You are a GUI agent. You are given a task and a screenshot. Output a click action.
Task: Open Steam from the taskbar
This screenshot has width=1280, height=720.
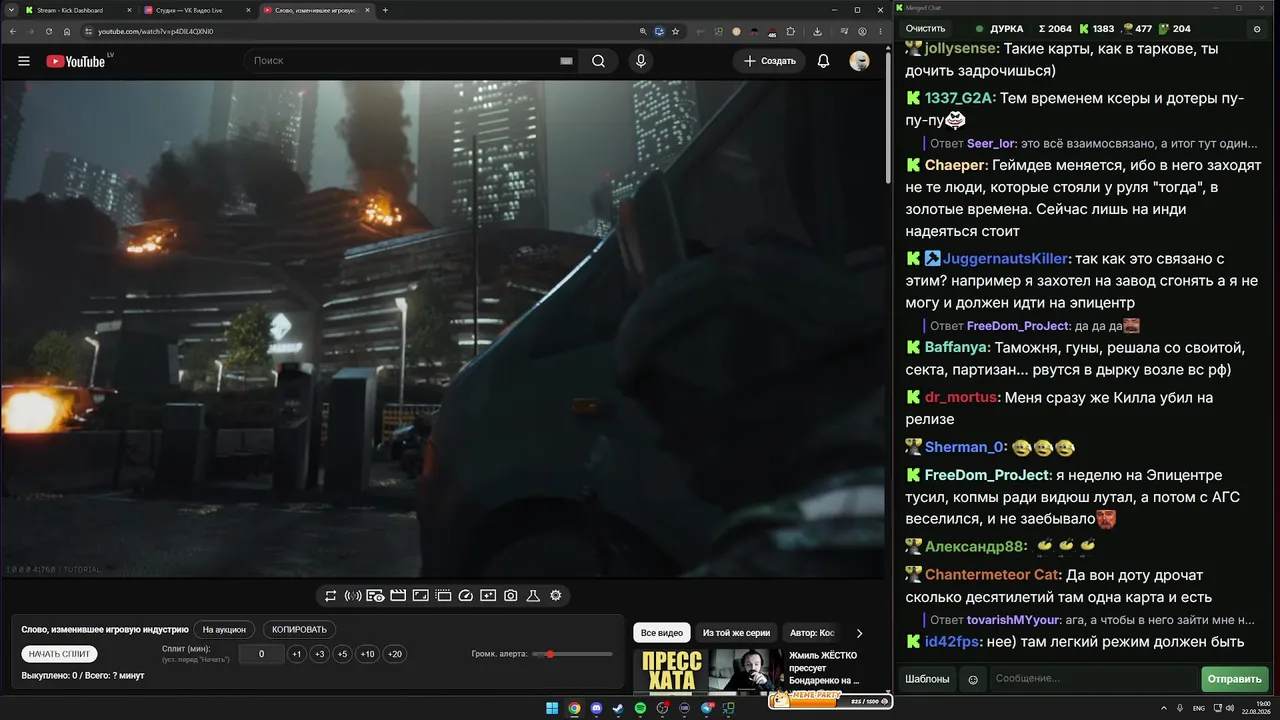(x=619, y=708)
